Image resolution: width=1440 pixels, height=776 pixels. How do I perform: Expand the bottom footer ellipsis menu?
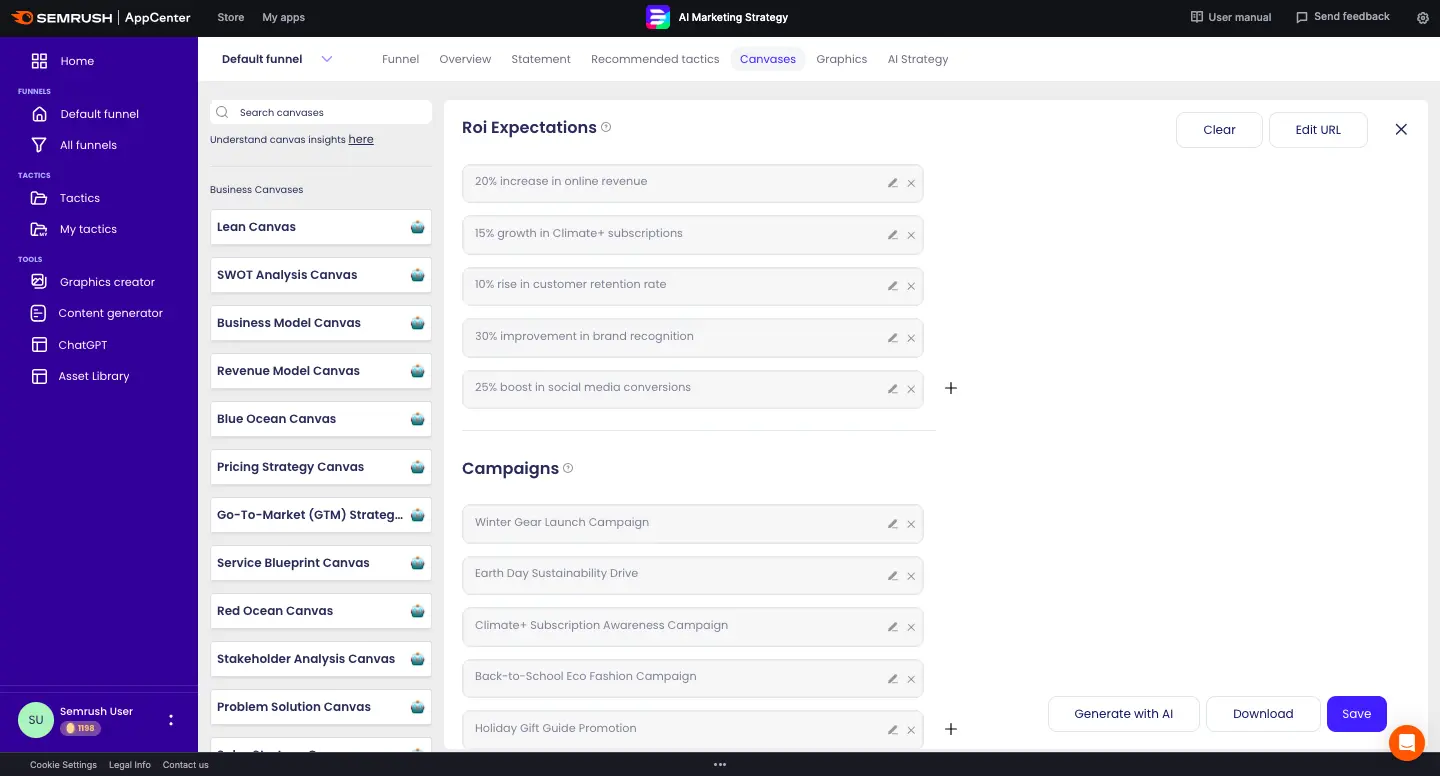click(x=719, y=765)
